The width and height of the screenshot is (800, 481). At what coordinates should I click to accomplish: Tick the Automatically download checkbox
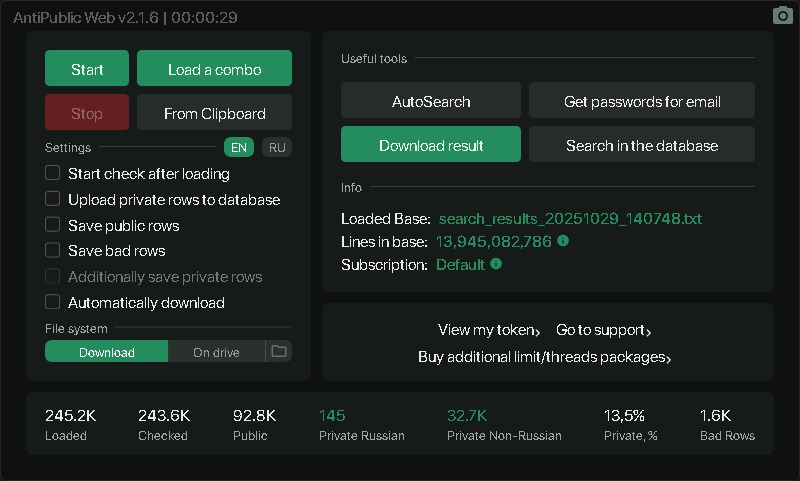(53, 302)
